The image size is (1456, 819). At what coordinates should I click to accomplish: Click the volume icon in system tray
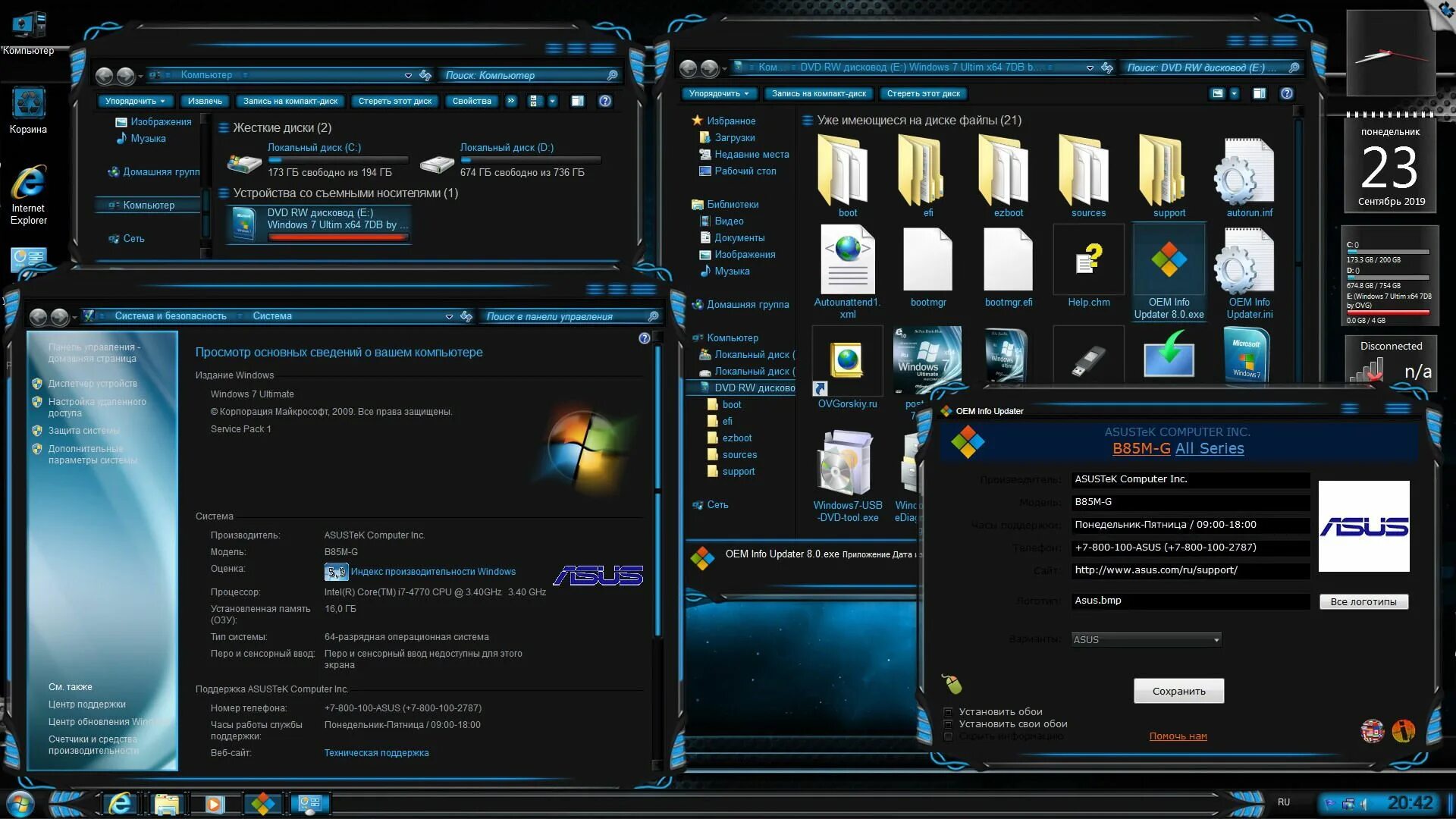coord(1363,803)
